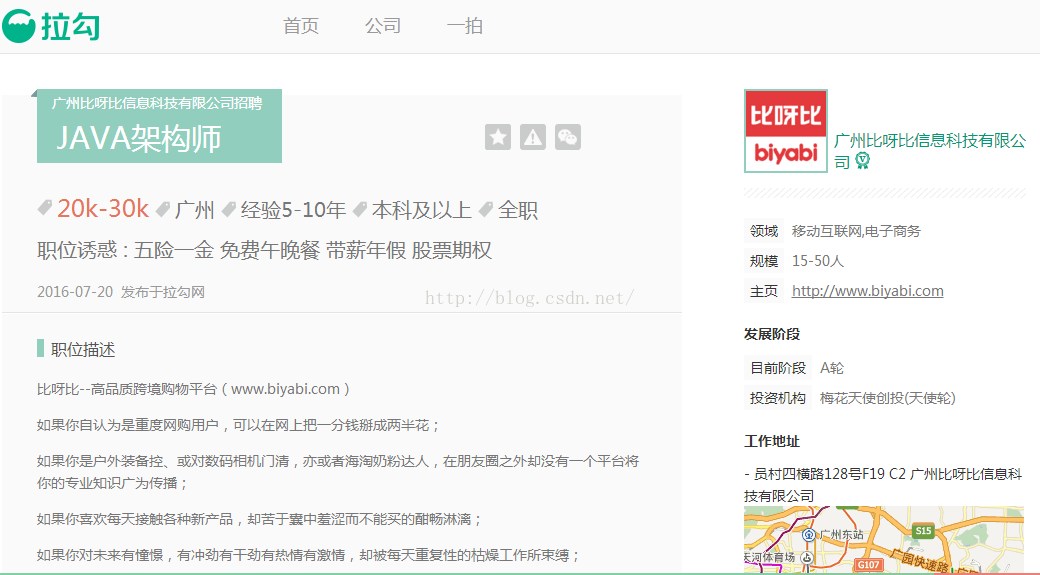Click the 2016-07-20 发布于拉勾网 date text

[x=121, y=292]
